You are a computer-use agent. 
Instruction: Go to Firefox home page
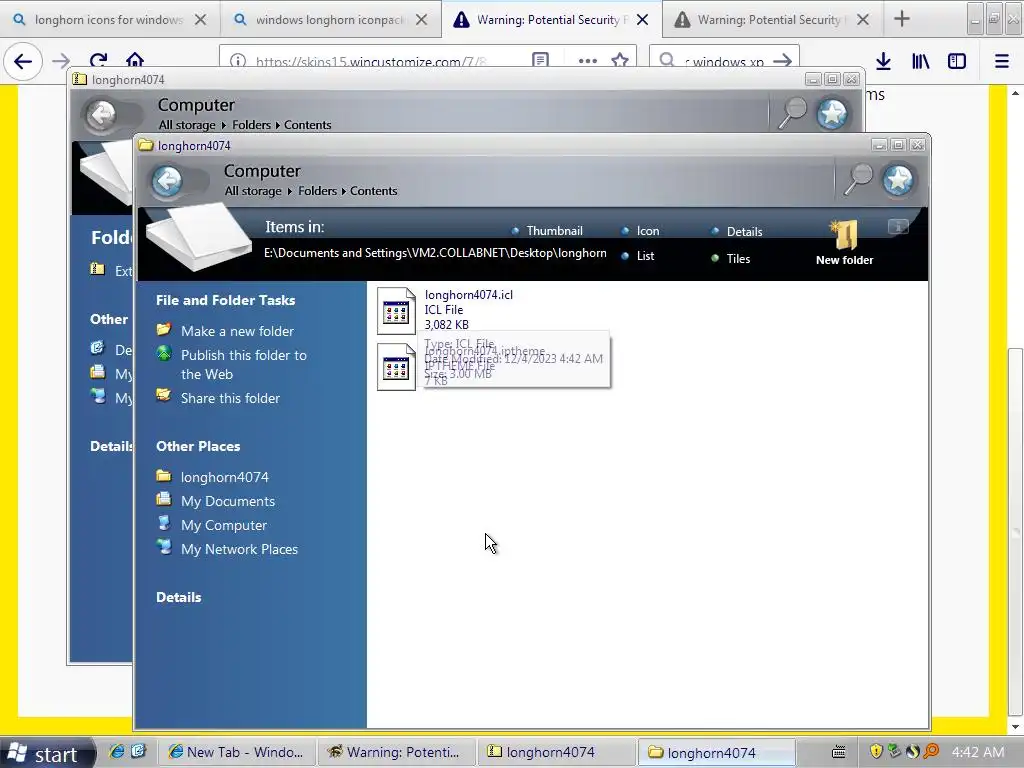(x=135, y=61)
